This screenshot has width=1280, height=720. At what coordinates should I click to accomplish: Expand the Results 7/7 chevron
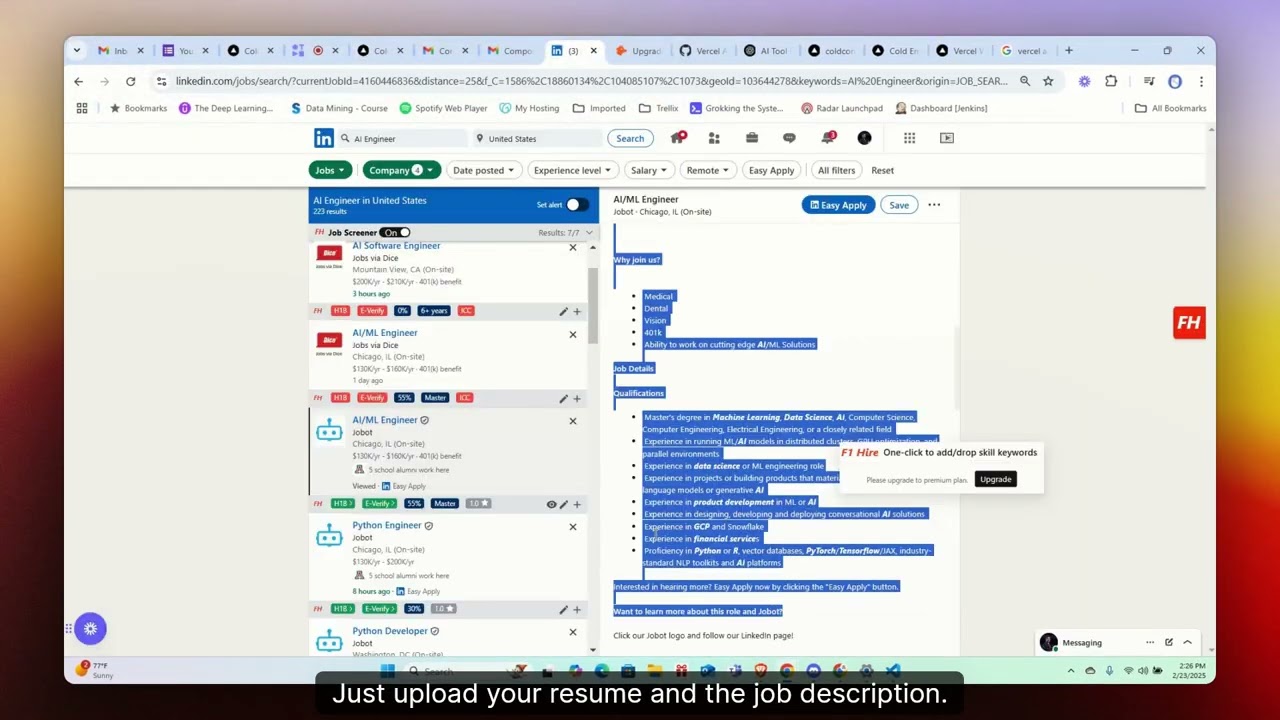click(x=589, y=233)
